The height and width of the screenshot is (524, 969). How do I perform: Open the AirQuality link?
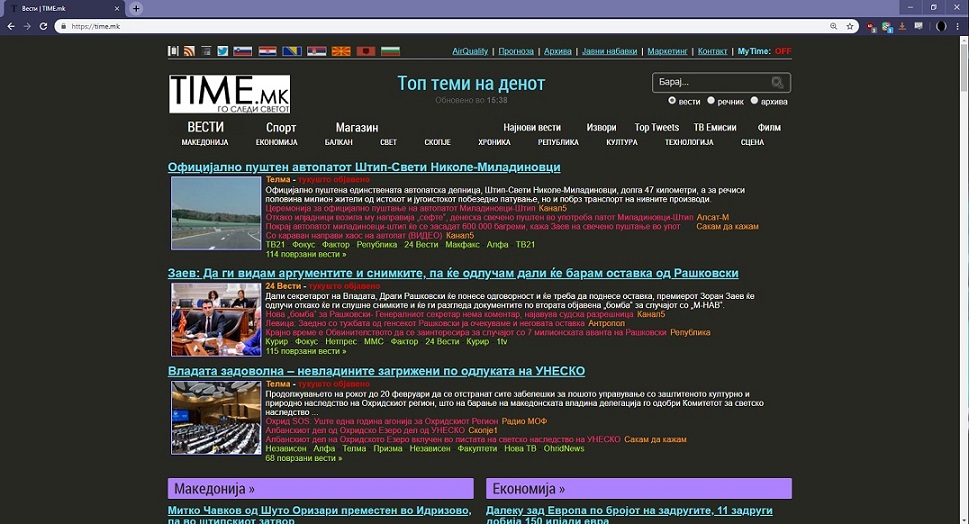click(470, 51)
